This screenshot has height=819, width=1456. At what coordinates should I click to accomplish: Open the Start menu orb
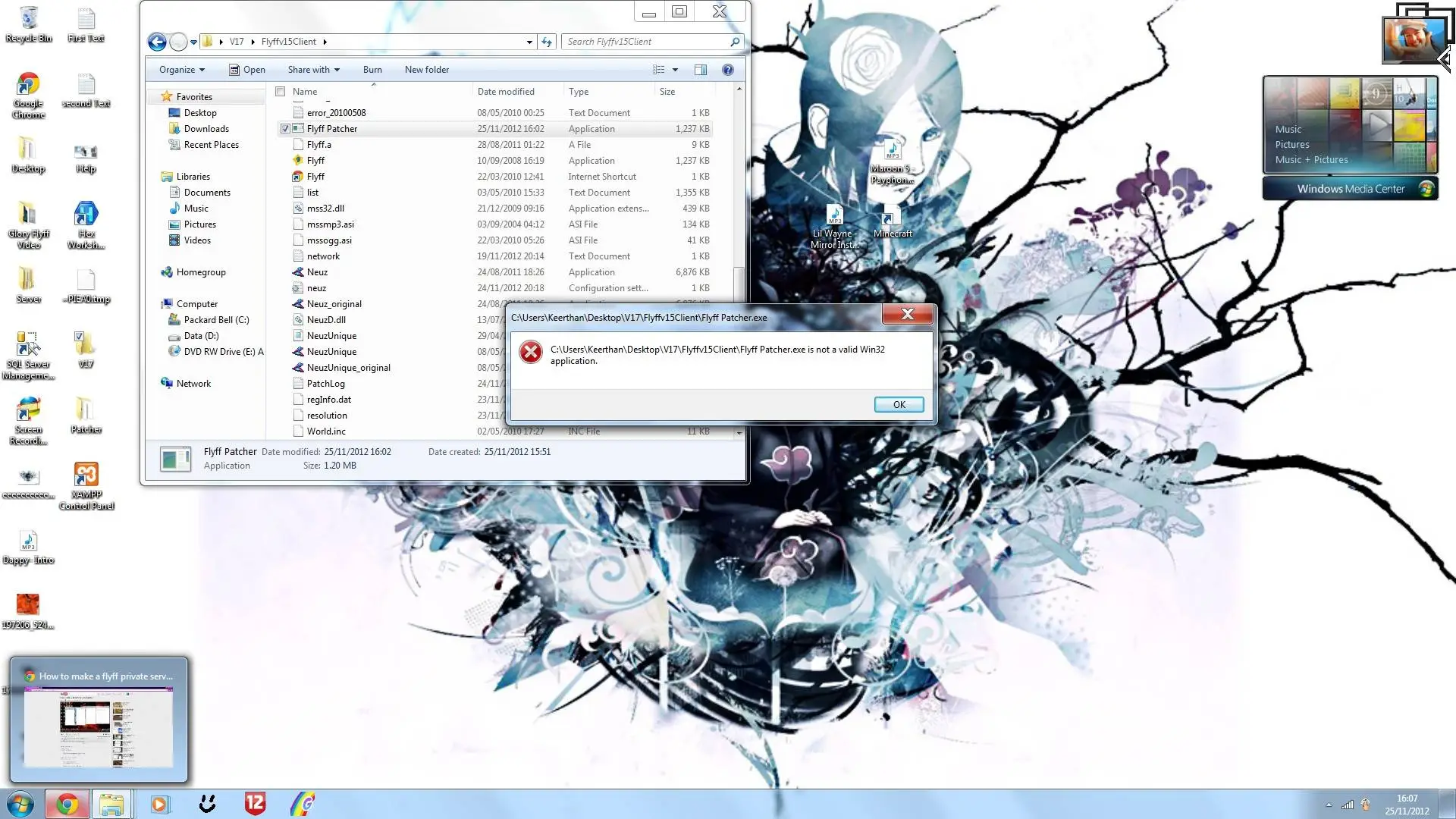[x=20, y=804]
